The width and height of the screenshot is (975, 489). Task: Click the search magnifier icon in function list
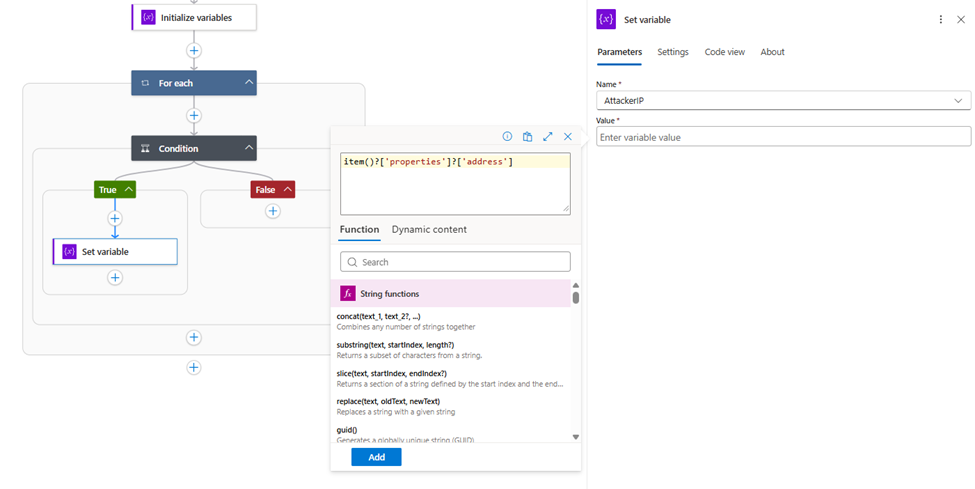coord(353,262)
